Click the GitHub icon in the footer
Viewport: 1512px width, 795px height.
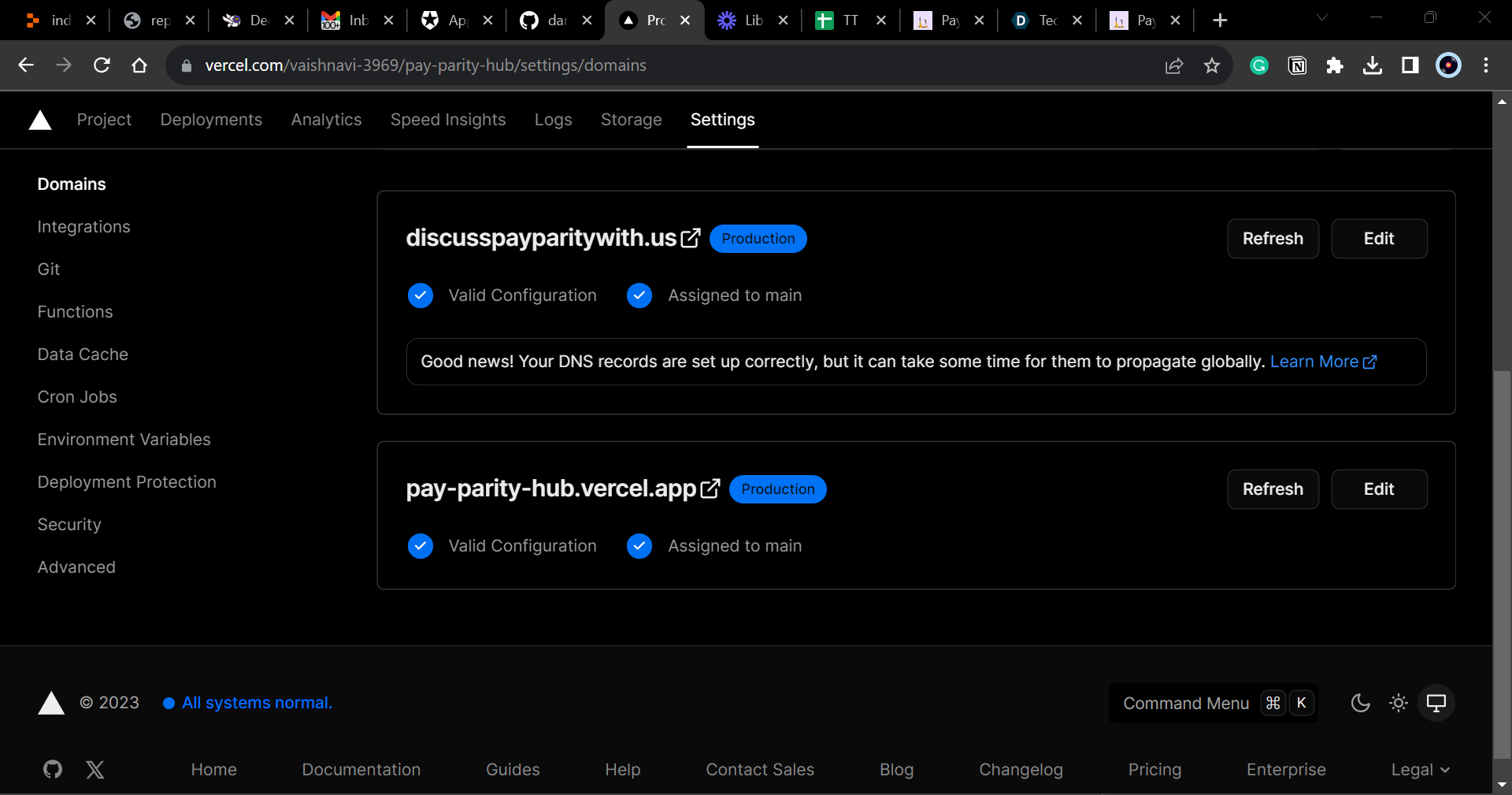point(53,769)
